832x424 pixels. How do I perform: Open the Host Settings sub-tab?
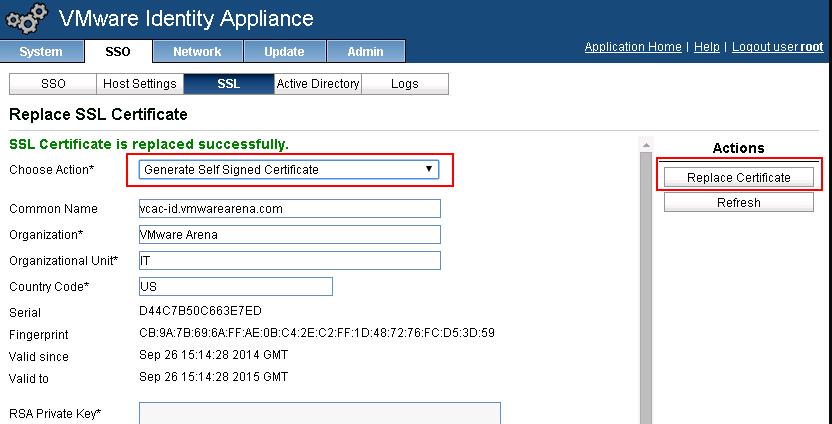click(x=140, y=84)
